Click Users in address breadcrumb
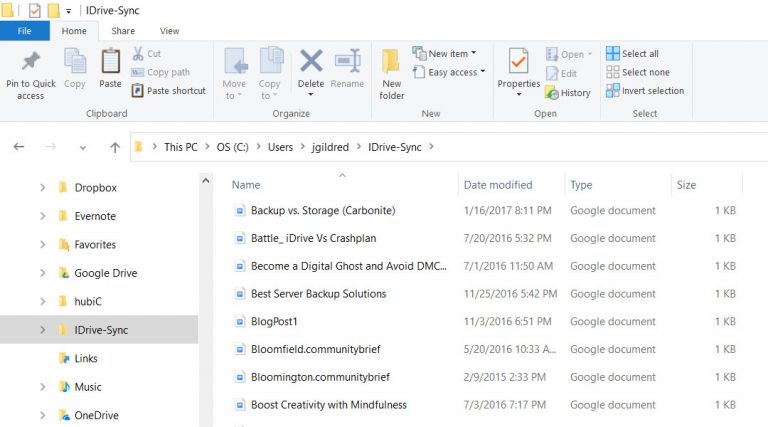Image resolution: width=768 pixels, height=427 pixels. (x=280, y=147)
